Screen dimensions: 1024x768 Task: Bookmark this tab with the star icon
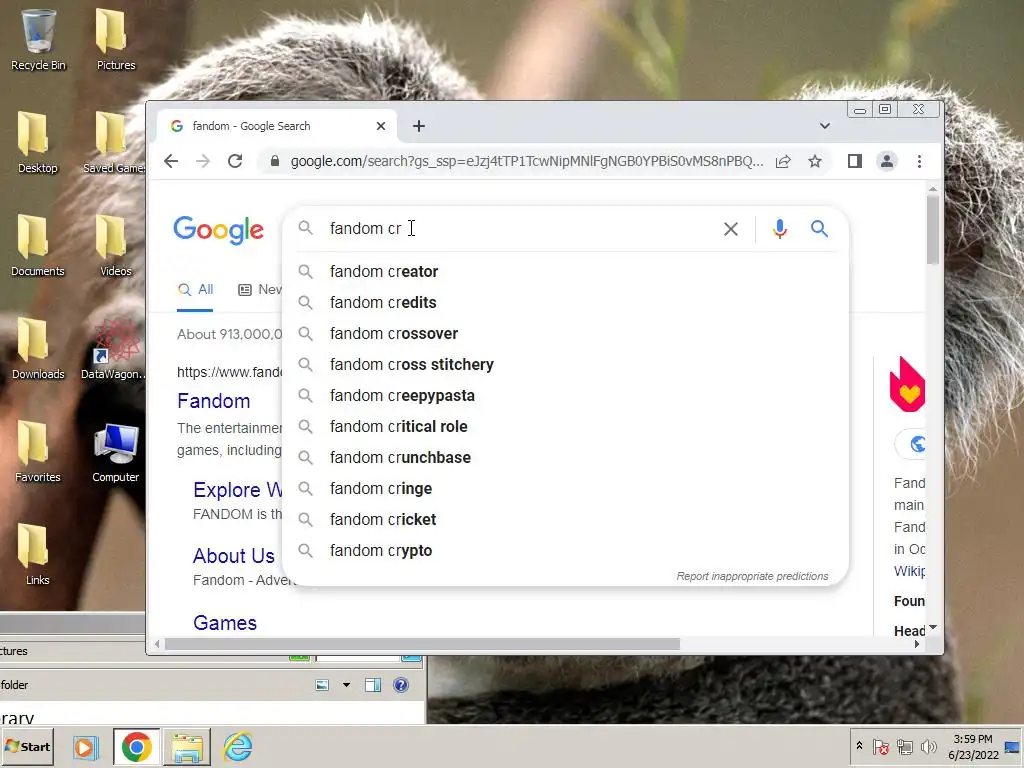pos(814,161)
